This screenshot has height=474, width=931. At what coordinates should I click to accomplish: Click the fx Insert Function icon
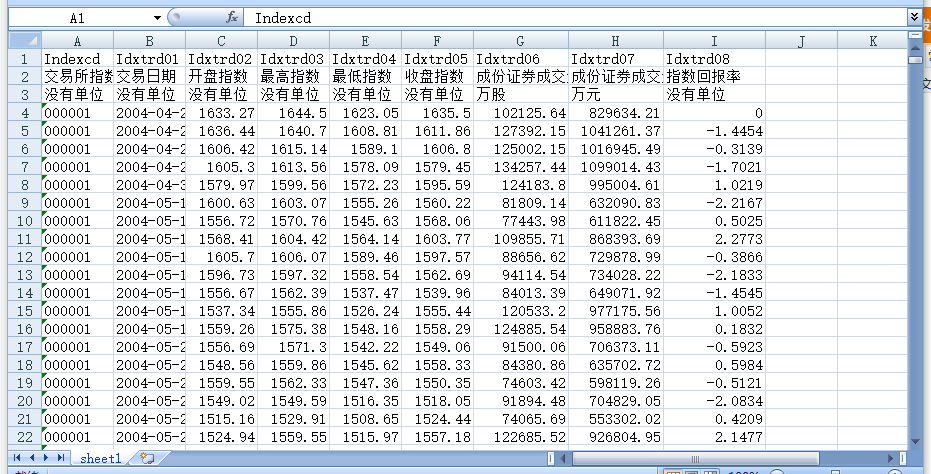tap(232, 18)
